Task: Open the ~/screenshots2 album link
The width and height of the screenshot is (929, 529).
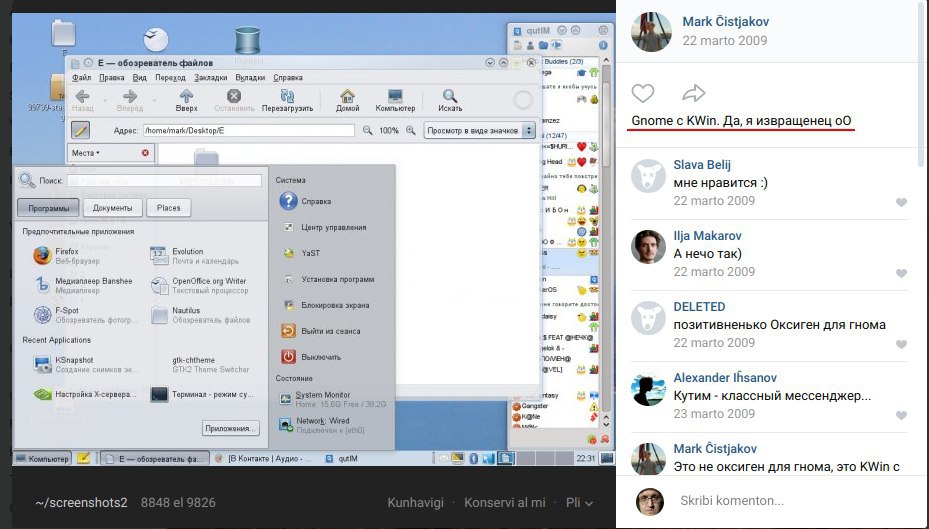Action: [81, 502]
